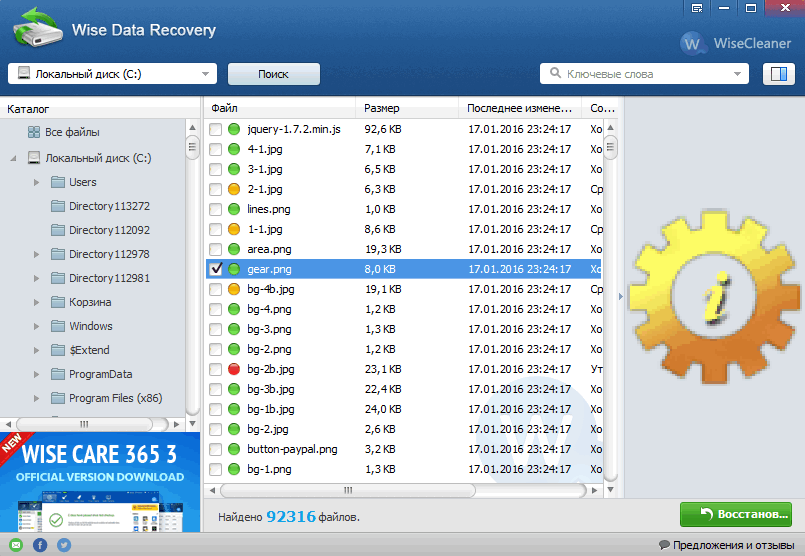
Task: Expand the Users folder node
Action: (36, 182)
